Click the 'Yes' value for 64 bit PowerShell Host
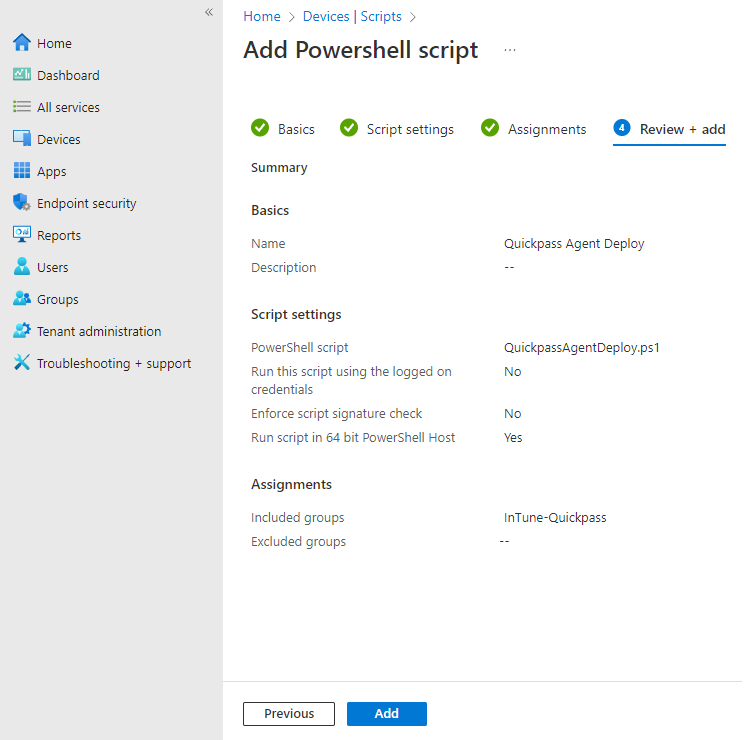 513,438
